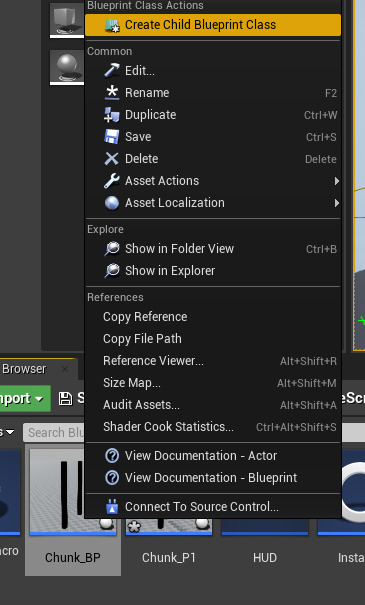365x605 pixels.
Task: Open View Documentation - Blueprint
Action: click(x=213, y=478)
